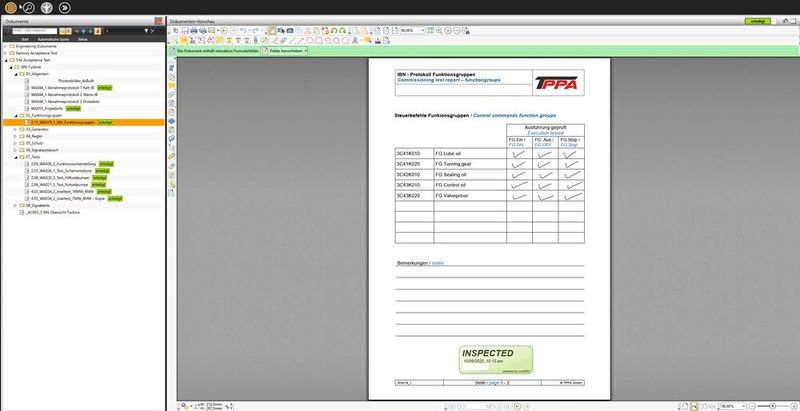Click the INSPECTED stamp on the document
Screen dimensions: 800x411
coord(496,359)
